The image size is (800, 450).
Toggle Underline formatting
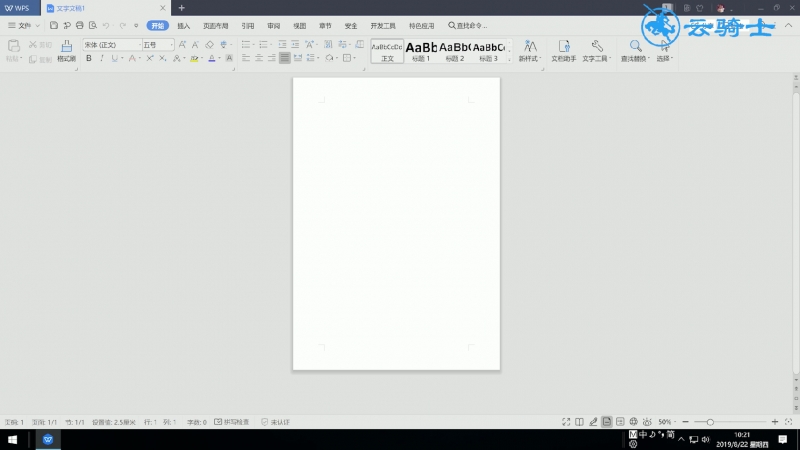114,59
